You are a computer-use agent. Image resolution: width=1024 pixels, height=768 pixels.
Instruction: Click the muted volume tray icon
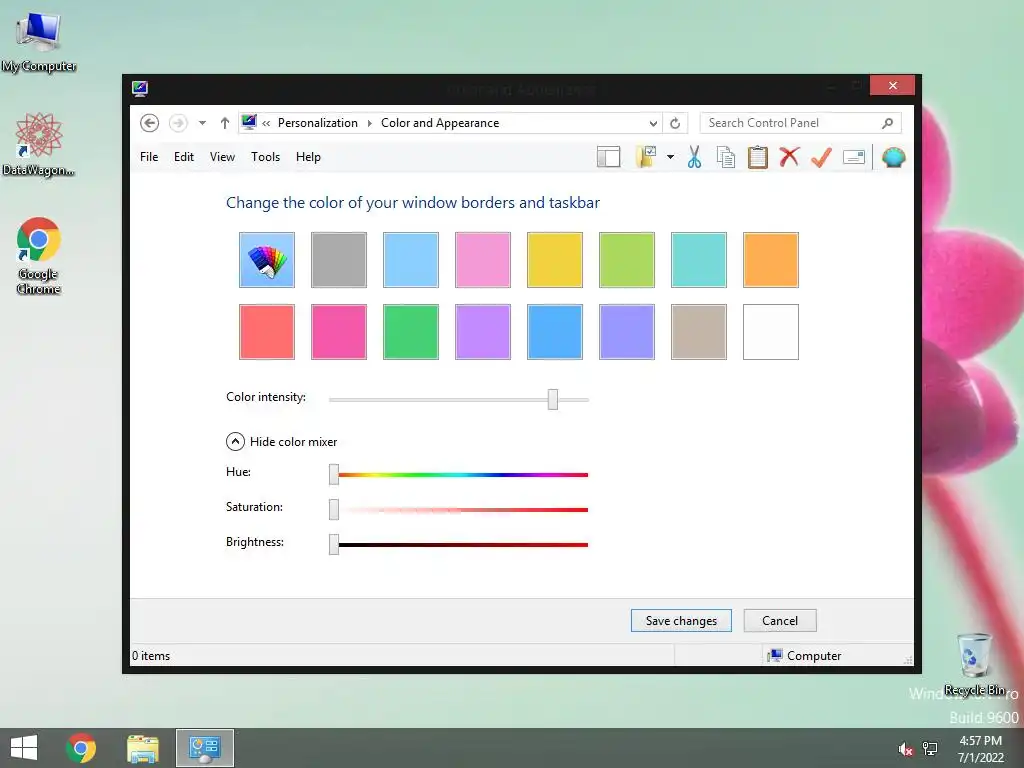pos(905,749)
